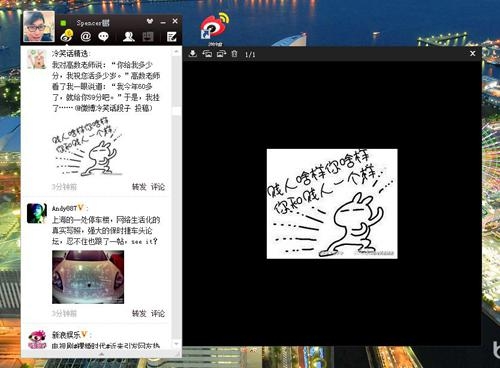Screen dimensions: 500x368
Task: Open the comments speech bubble tab
Action: [x=104, y=36]
